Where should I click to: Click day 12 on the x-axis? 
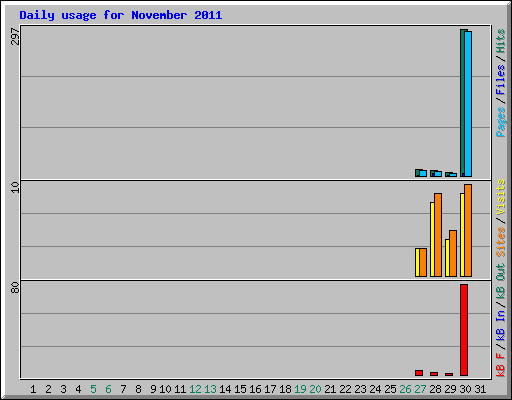tap(195, 389)
